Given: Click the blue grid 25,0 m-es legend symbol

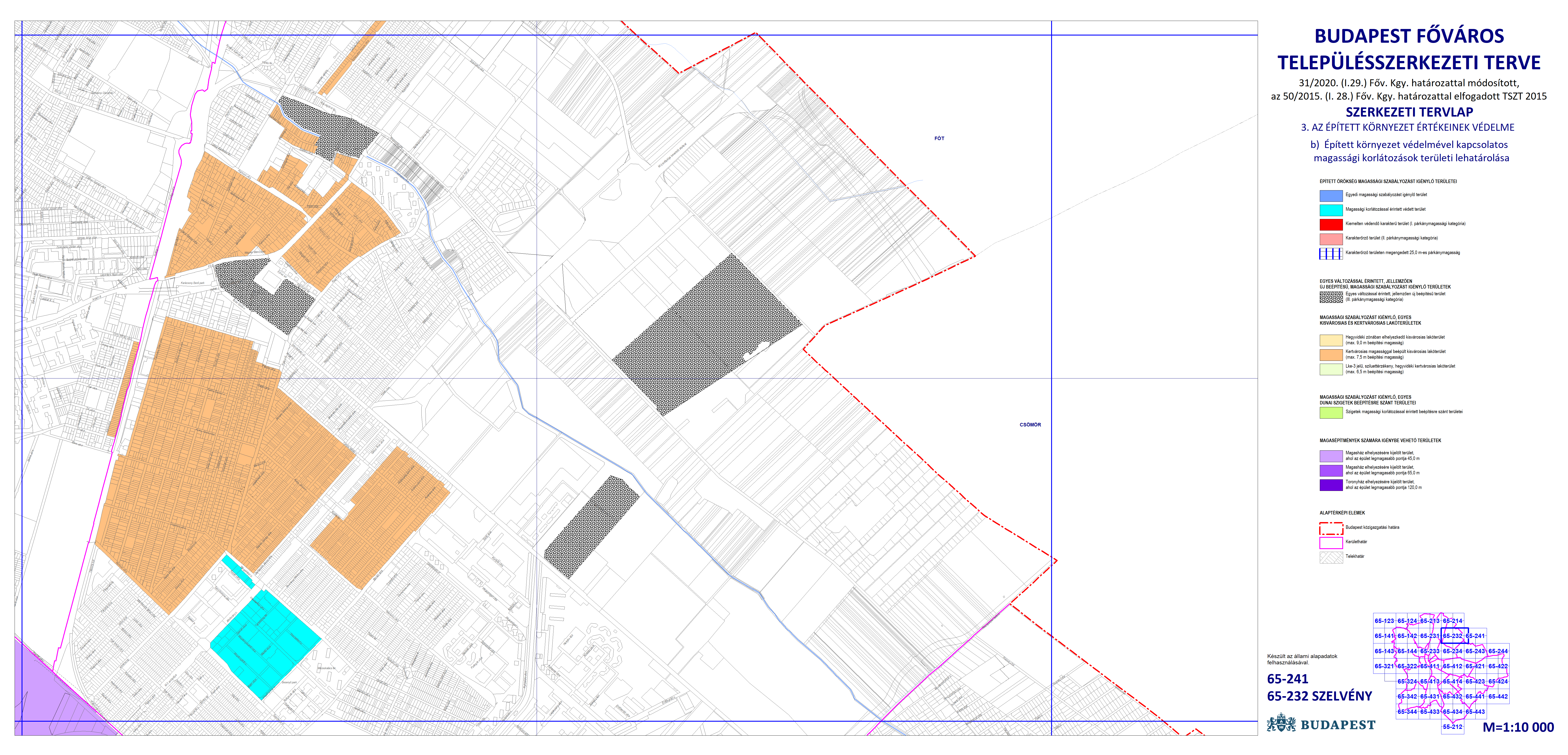Looking at the screenshot, I should 1331,253.
